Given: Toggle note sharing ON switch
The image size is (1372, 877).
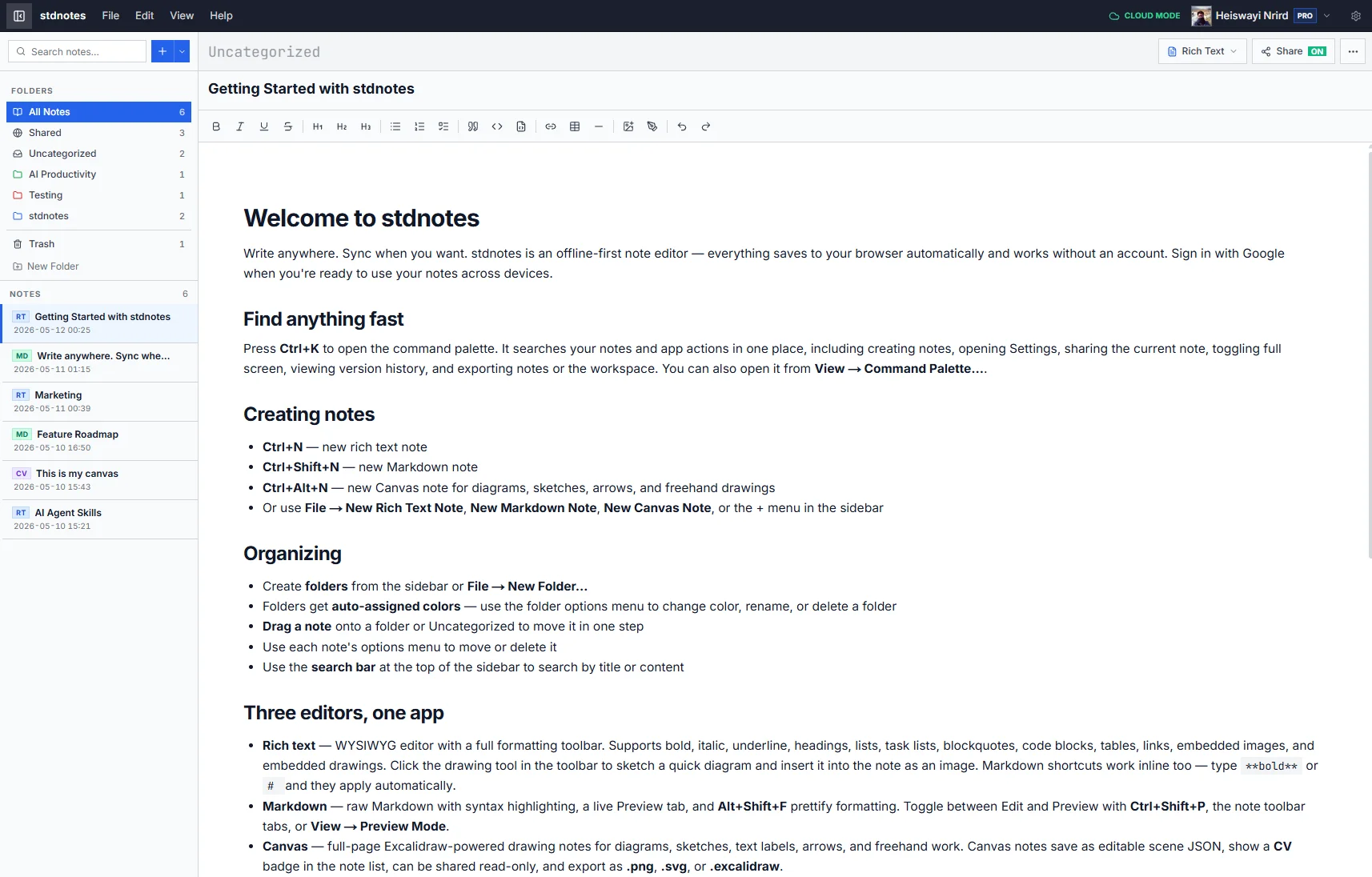Looking at the screenshot, I should tap(1317, 51).
